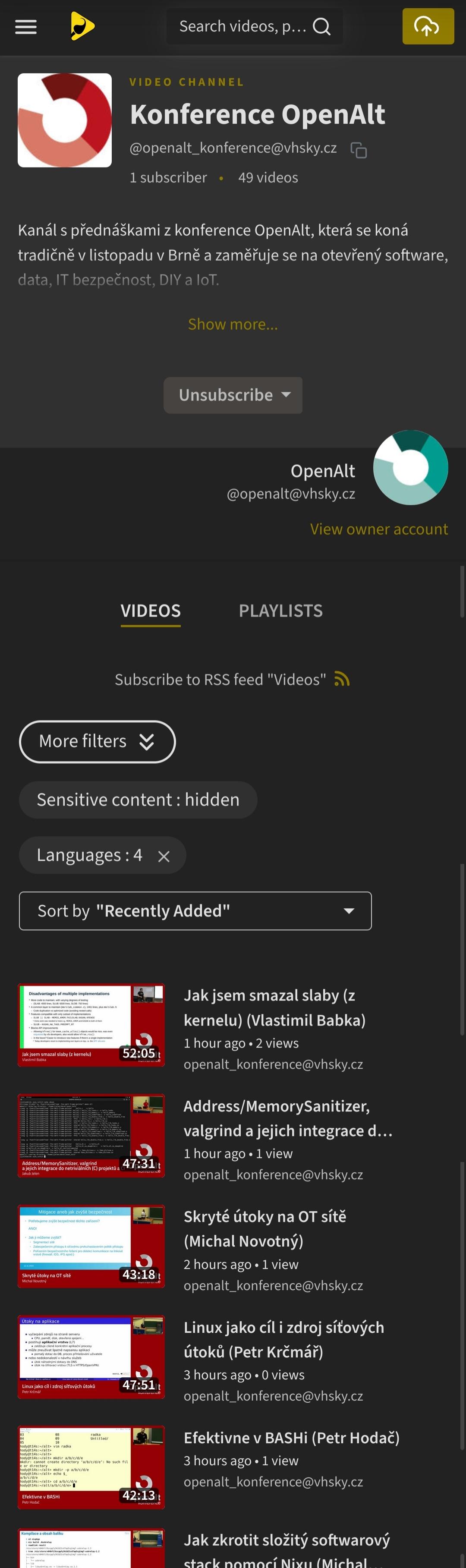Remove the Languages: 4 filter
466x1568 pixels.
point(164,856)
